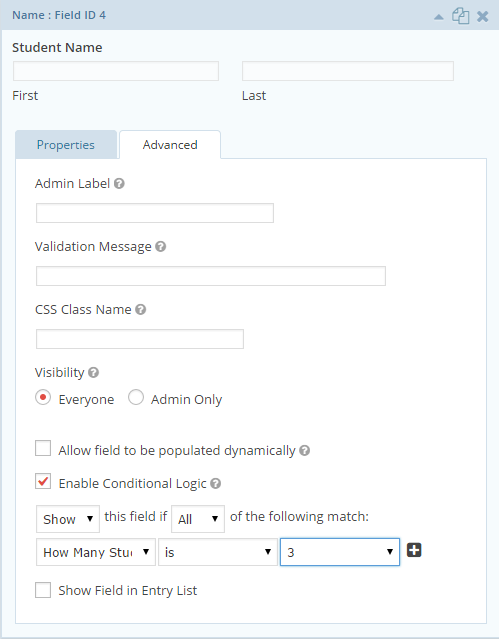This screenshot has height=639, width=499.
Task: Open Validation Message help icon
Action: pos(161,247)
